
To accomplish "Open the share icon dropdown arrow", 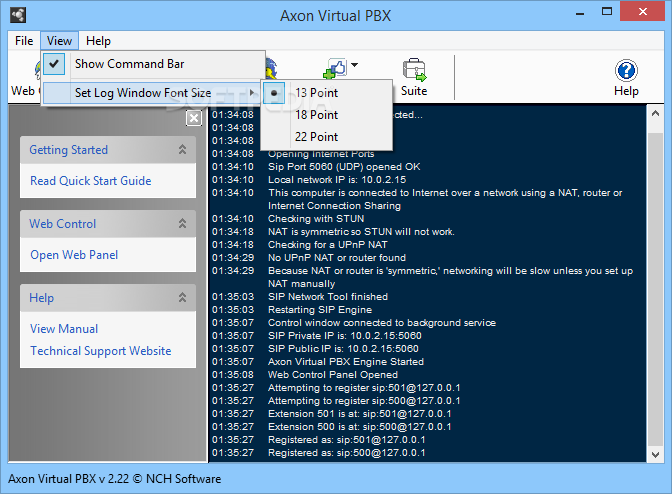I will click(354, 65).
